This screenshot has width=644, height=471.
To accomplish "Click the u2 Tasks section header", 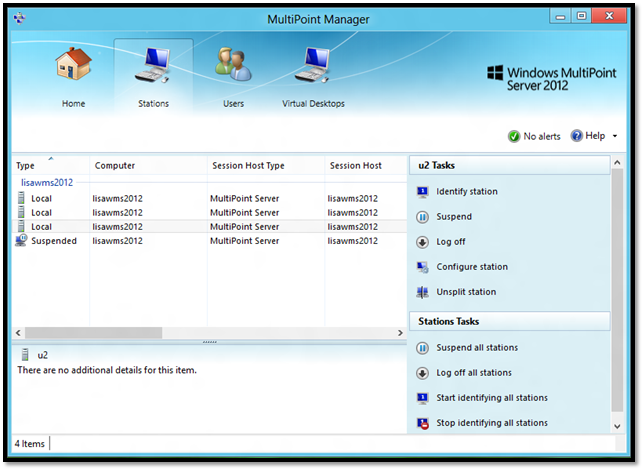I will tap(509, 165).
